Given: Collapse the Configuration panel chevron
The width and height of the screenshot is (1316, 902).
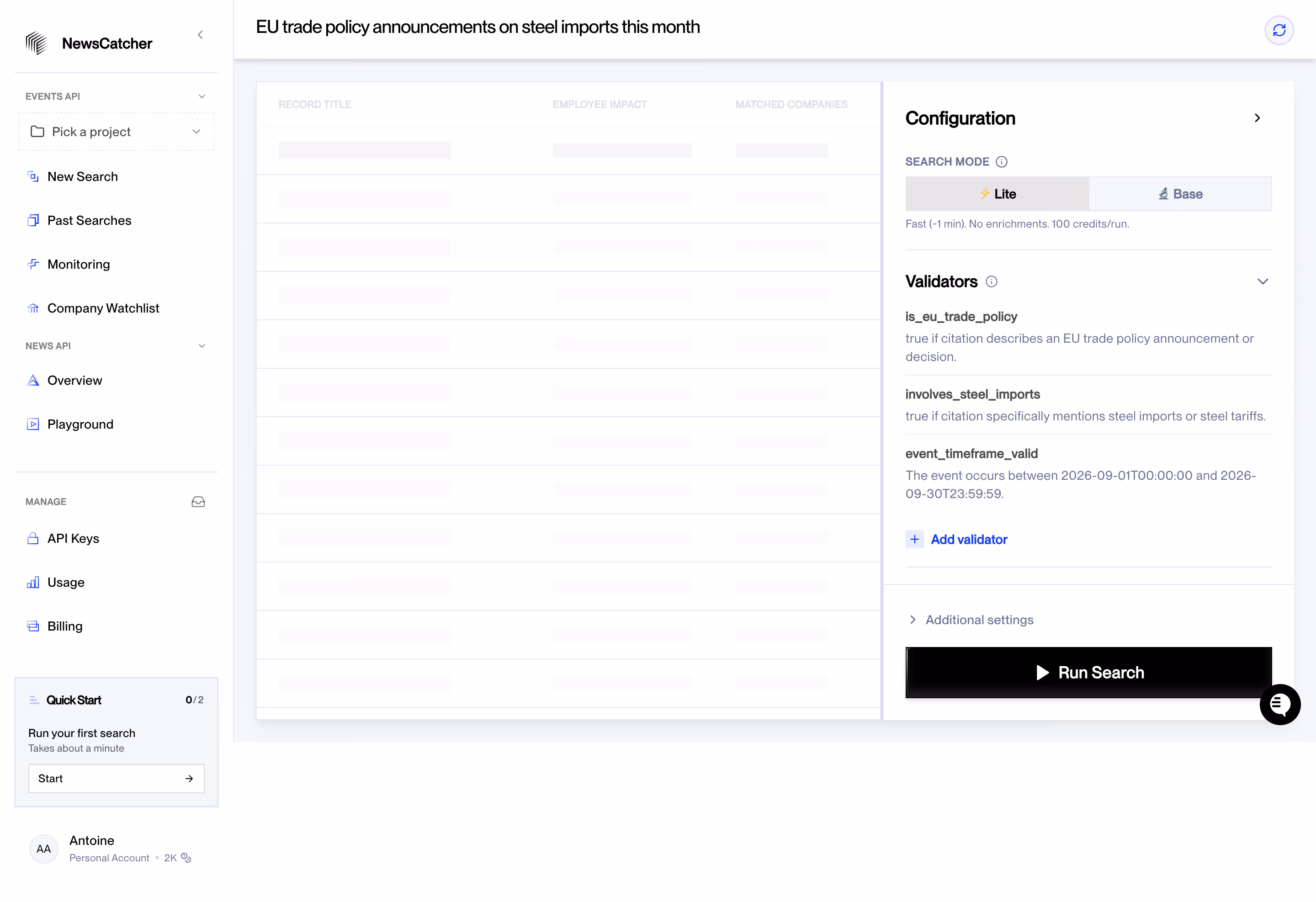Looking at the screenshot, I should (x=1257, y=118).
